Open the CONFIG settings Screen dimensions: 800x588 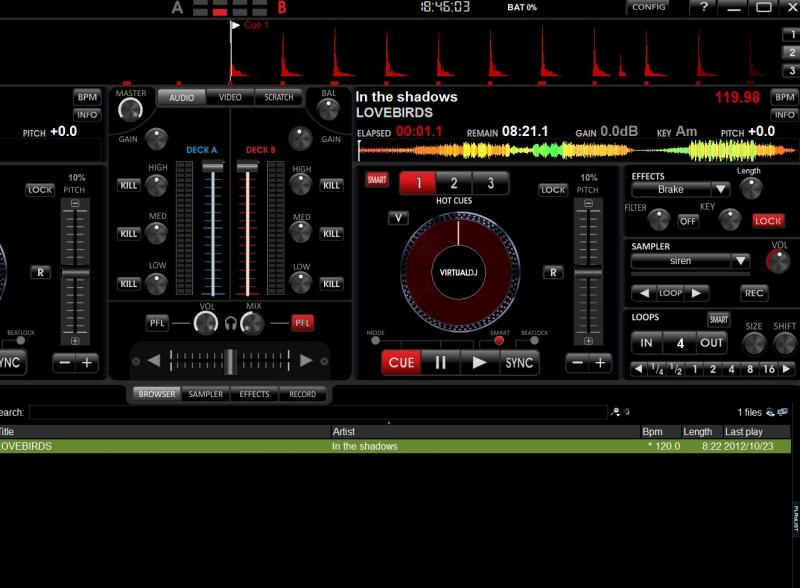click(x=649, y=8)
